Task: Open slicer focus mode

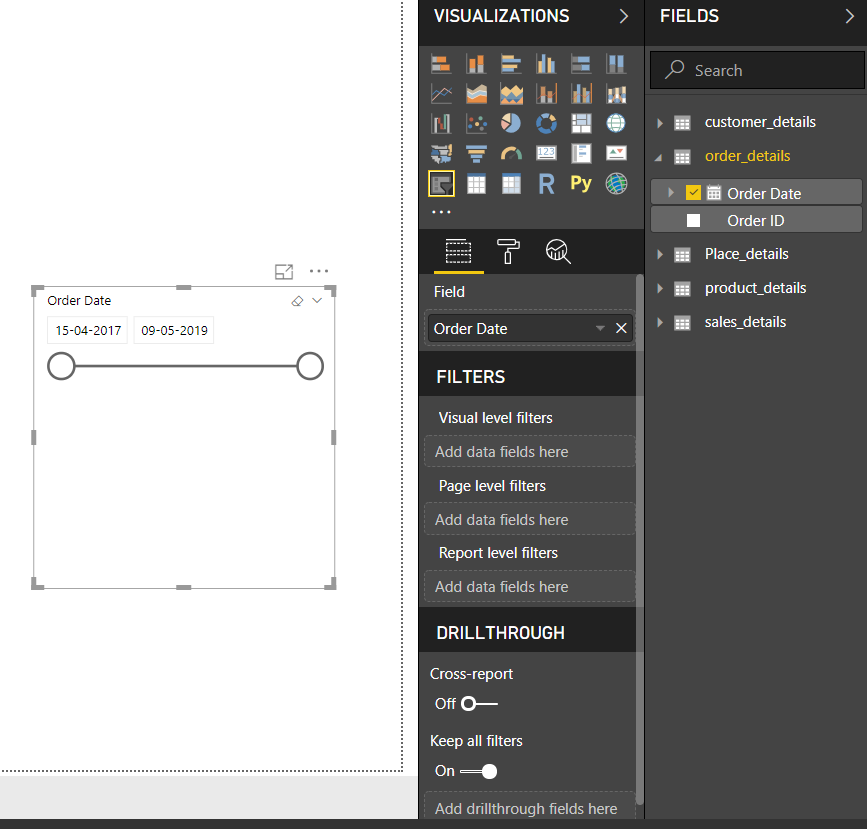Action: click(284, 272)
